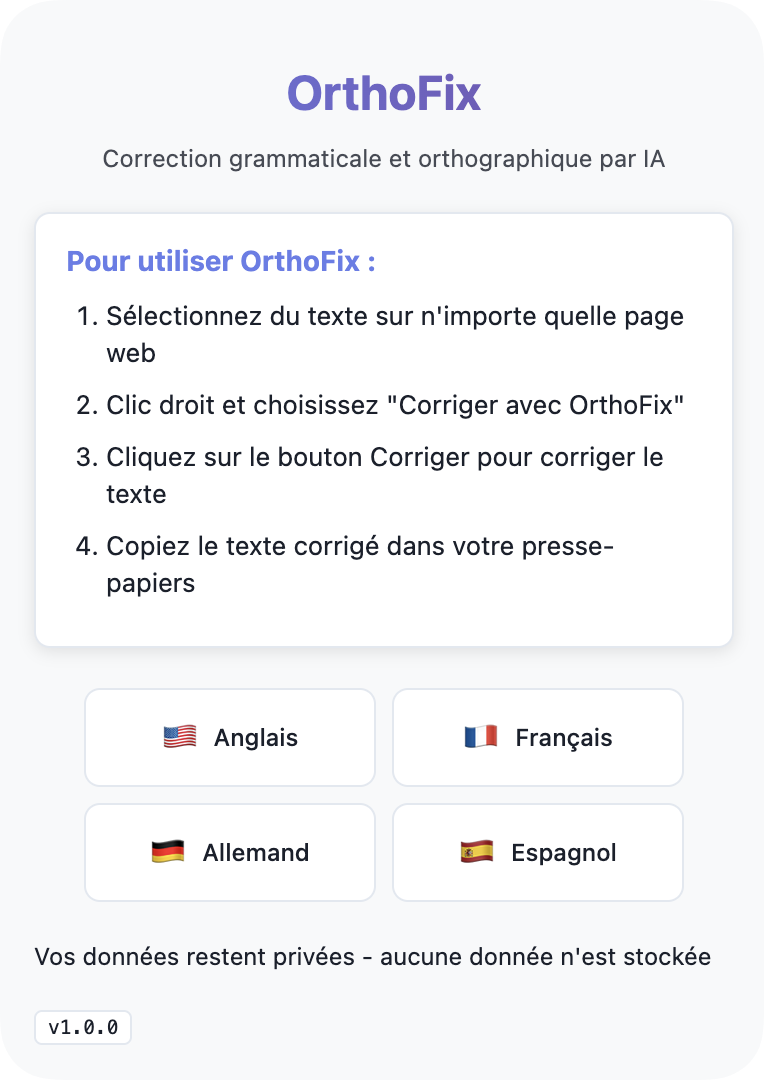Click the "Pour utiliser OrthoFix :" heading
The image size is (764, 1080).
tap(221, 262)
